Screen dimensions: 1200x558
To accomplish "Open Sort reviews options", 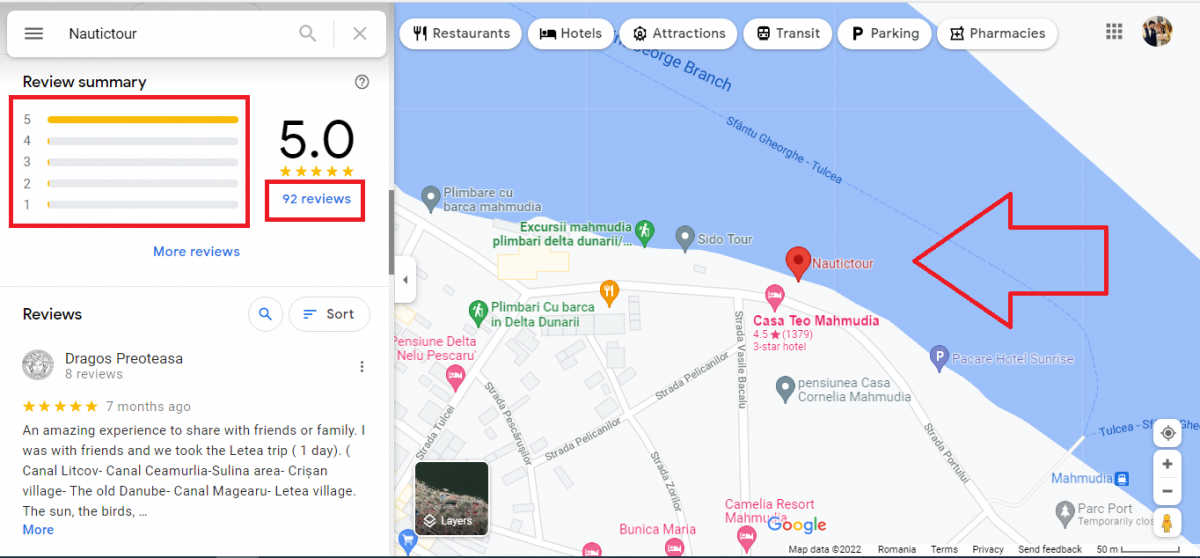I will [x=329, y=314].
